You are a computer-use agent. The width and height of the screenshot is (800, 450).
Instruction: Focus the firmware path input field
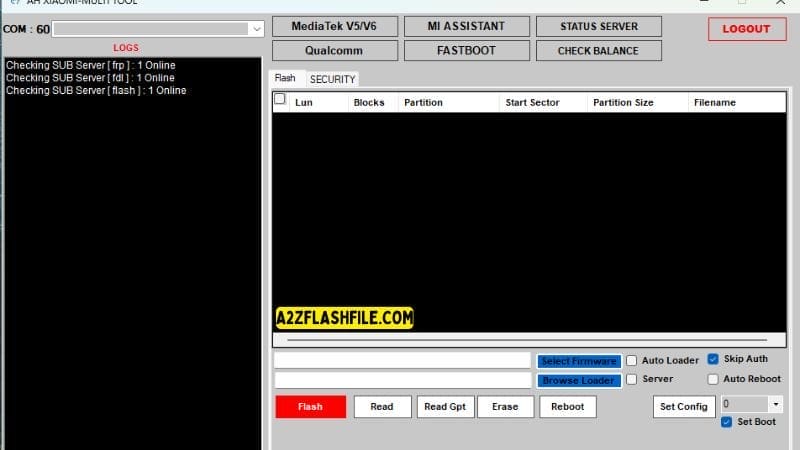click(403, 360)
